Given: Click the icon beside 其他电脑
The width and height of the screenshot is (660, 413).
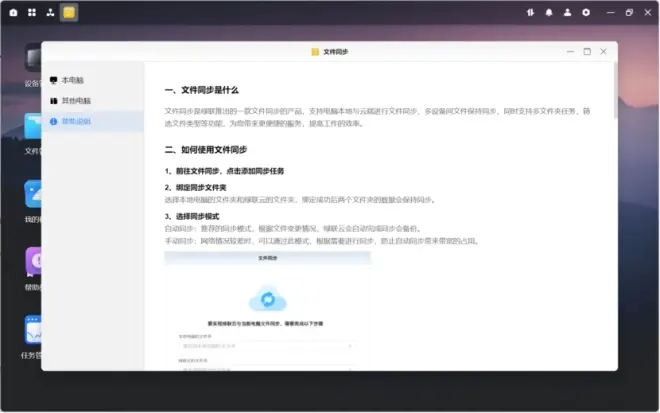Looking at the screenshot, I should (x=53, y=101).
